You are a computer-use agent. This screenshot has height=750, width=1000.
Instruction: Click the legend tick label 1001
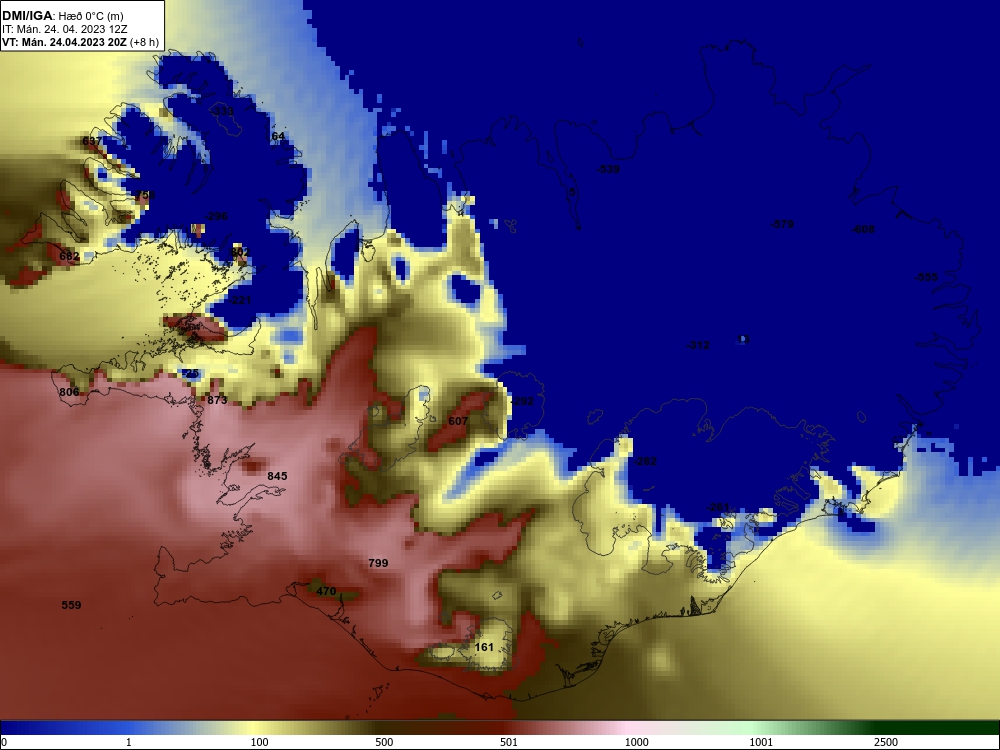(x=761, y=742)
